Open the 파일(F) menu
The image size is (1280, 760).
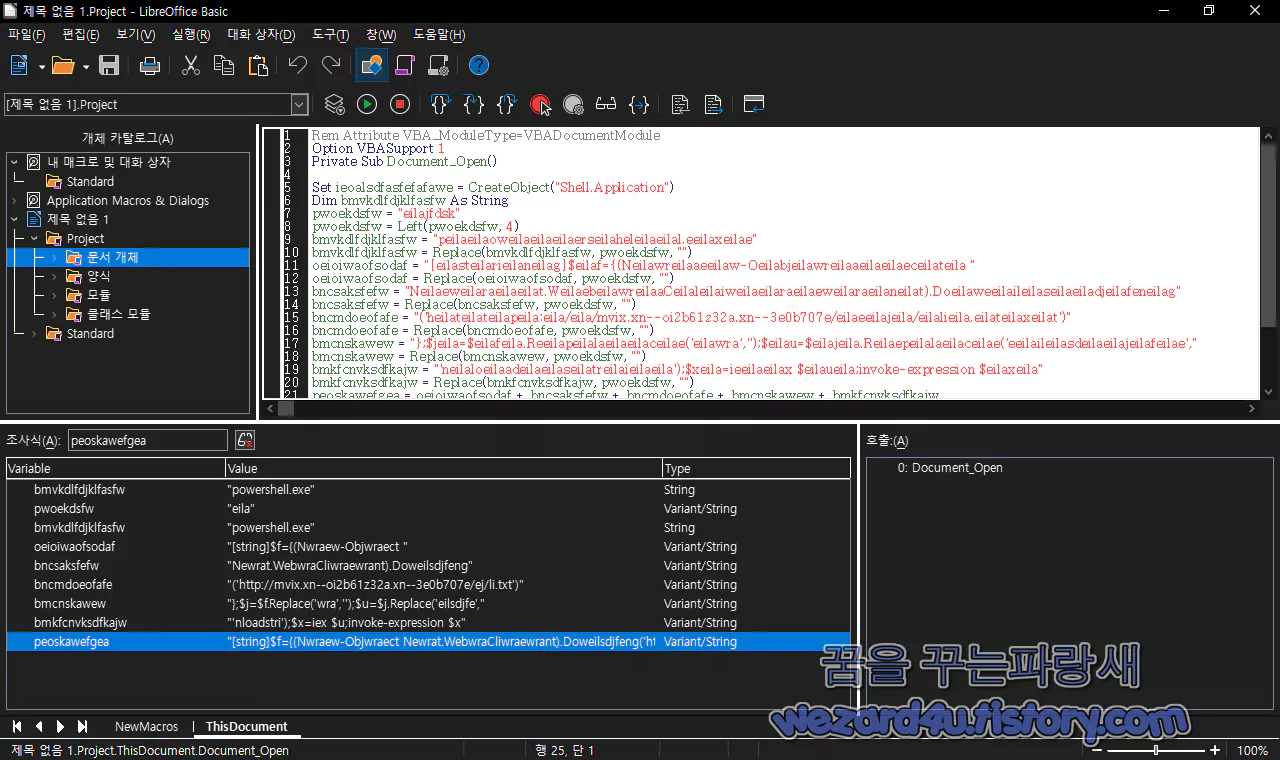pyautogui.click(x=27, y=35)
